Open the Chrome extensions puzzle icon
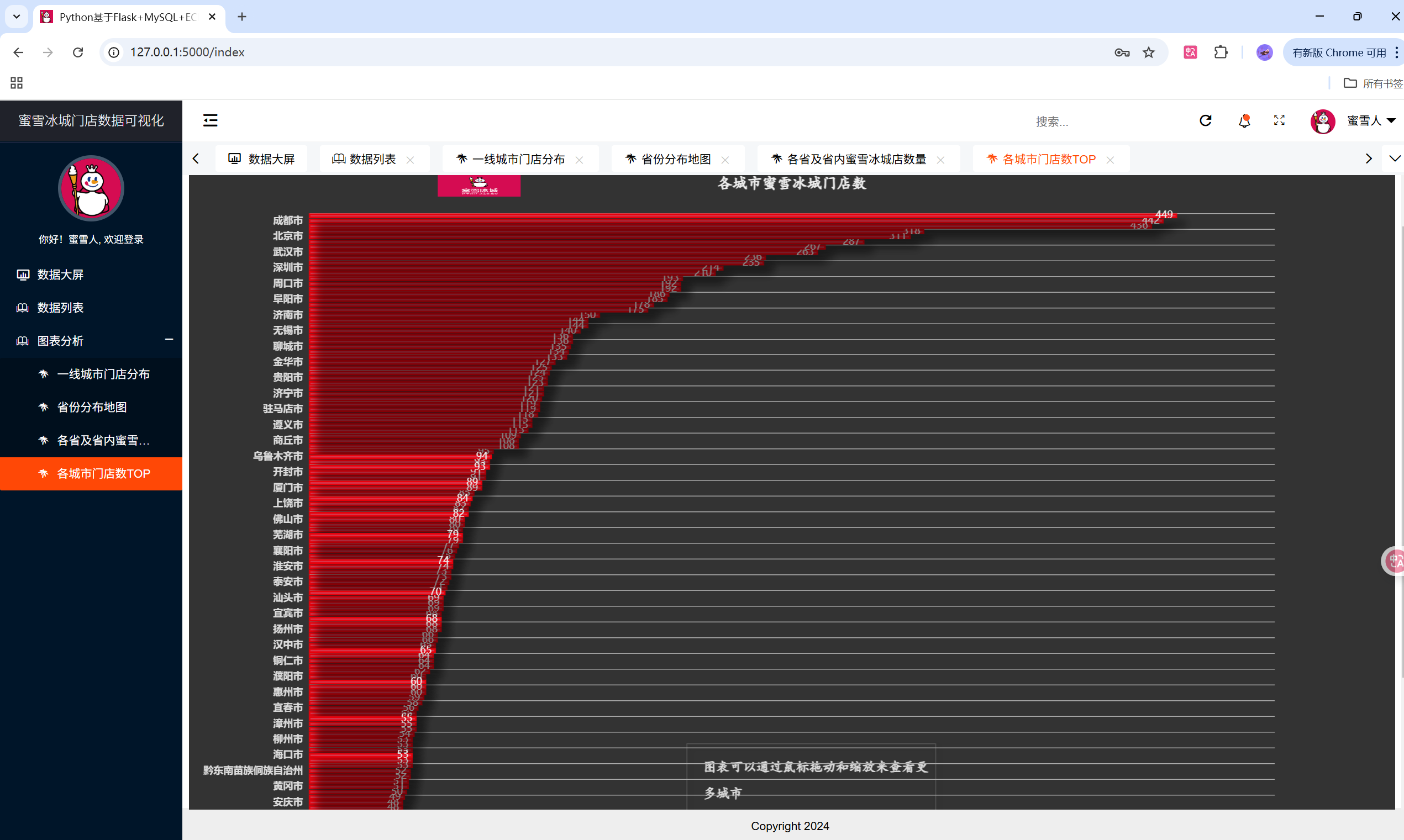Viewport: 1404px width, 840px height. tap(1221, 52)
